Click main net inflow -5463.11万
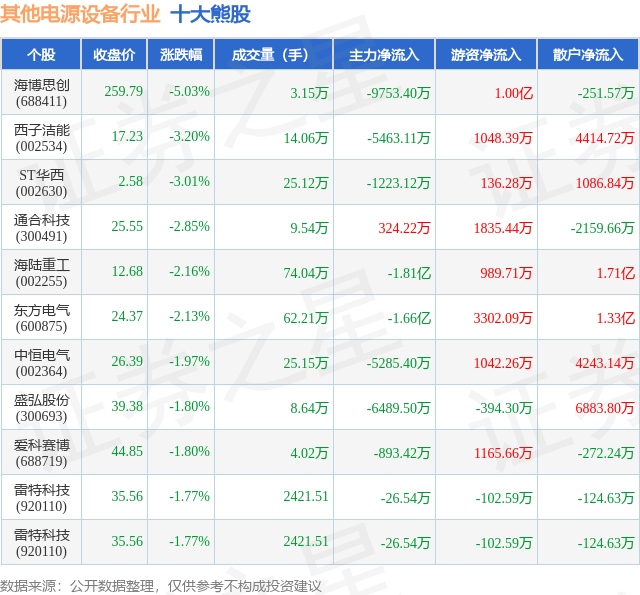Viewport: 640px width, 595px height. (398, 138)
